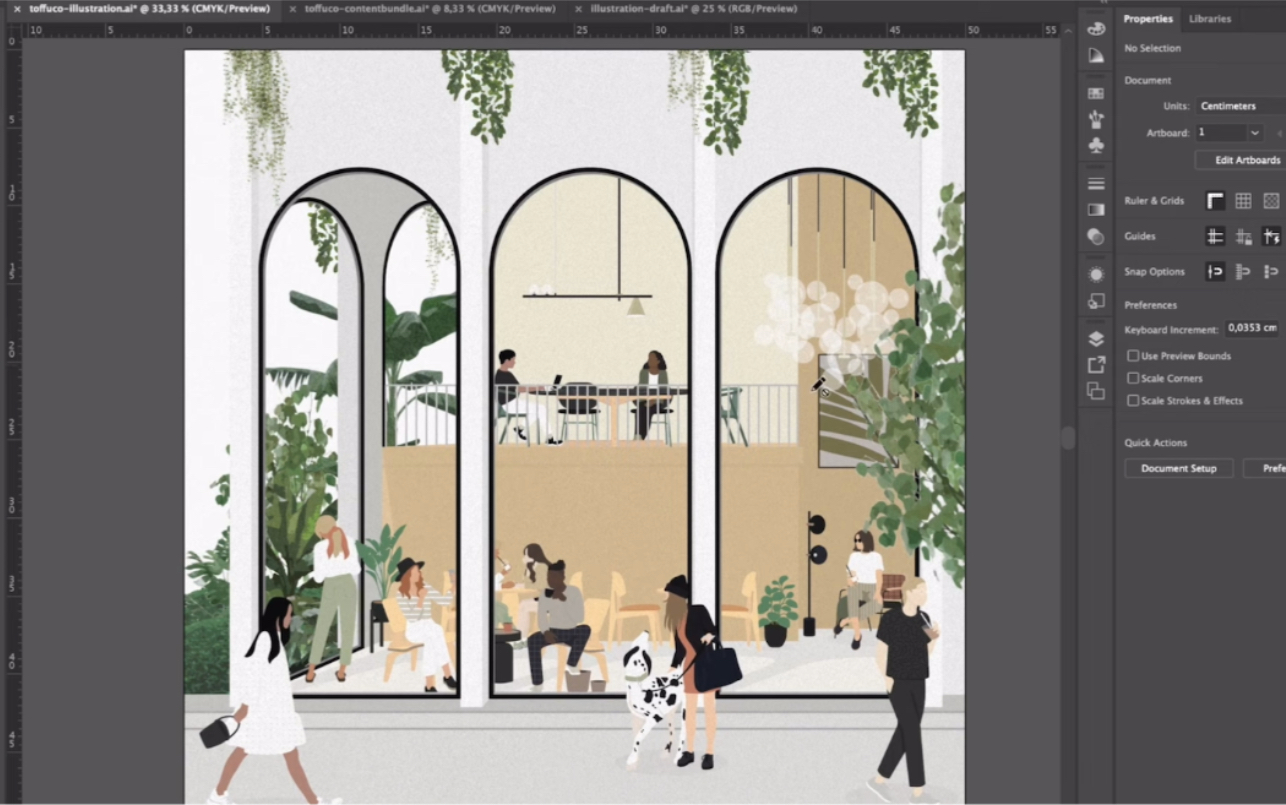The image size is (1286, 805).
Task: Click the "Quick Actions" heading
Action: 1156,443
